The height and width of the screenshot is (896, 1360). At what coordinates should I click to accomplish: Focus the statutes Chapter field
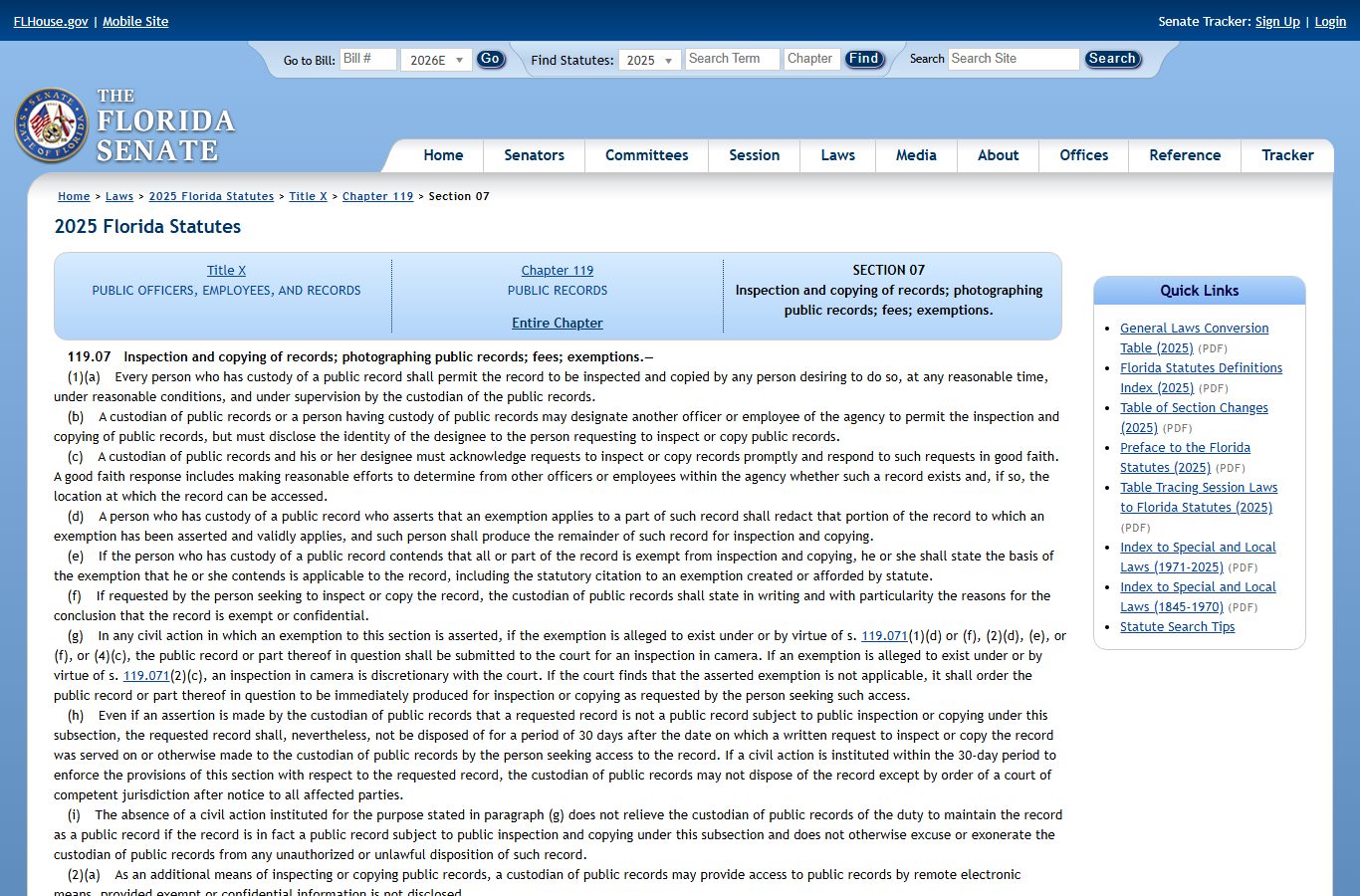(811, 59)
